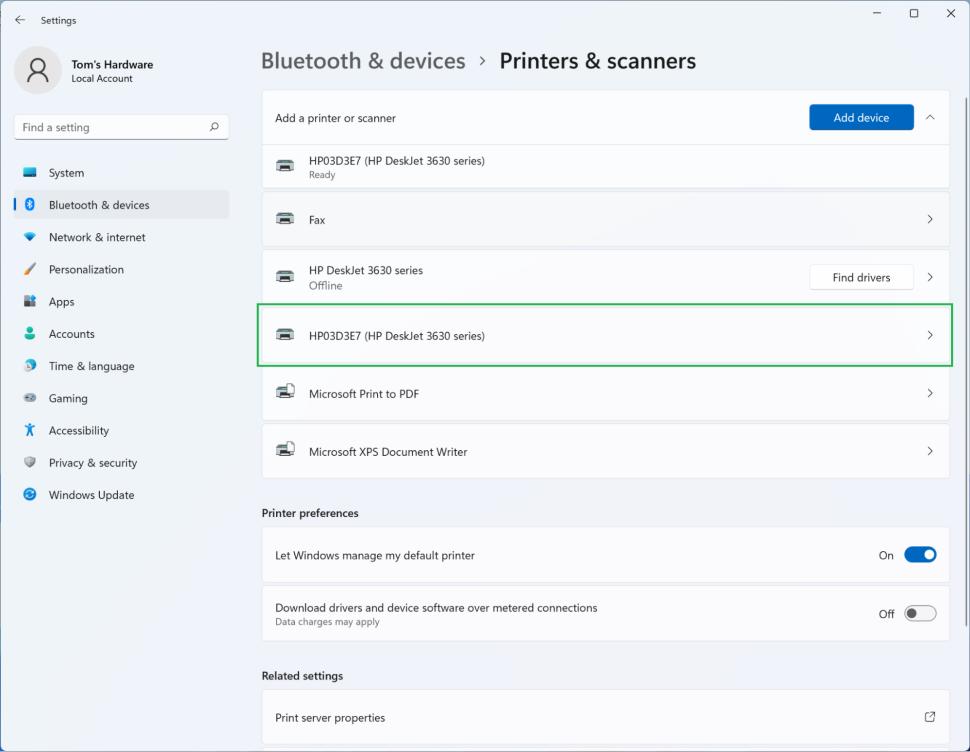The height and width of the screenshot is (752, 970).
Task: Enable download drivers over metered connections toggle
Action: pos(920,613)
